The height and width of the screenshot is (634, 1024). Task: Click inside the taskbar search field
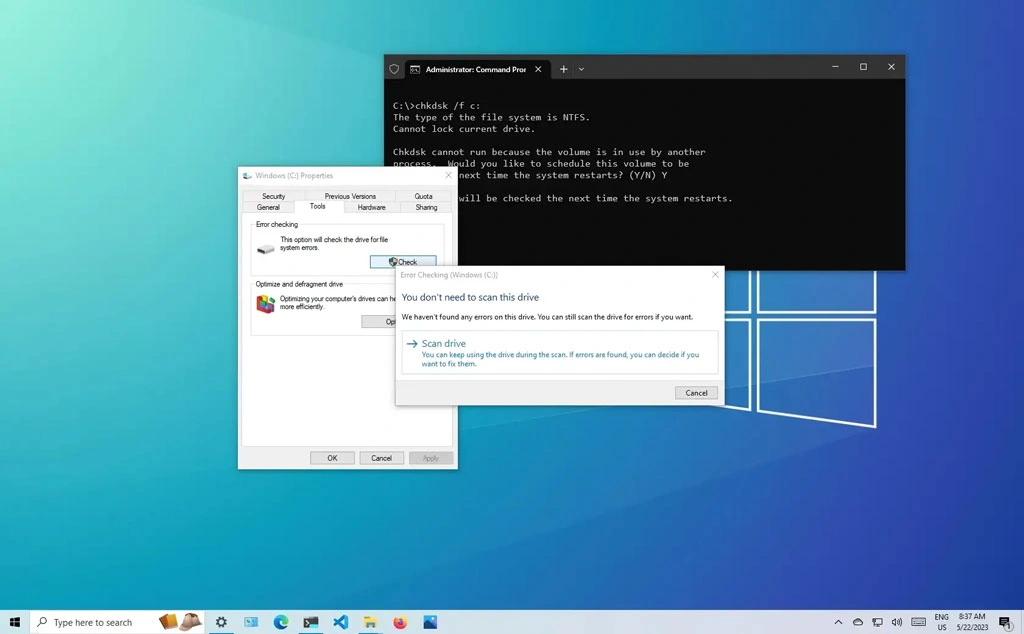(x=90, y=621)
